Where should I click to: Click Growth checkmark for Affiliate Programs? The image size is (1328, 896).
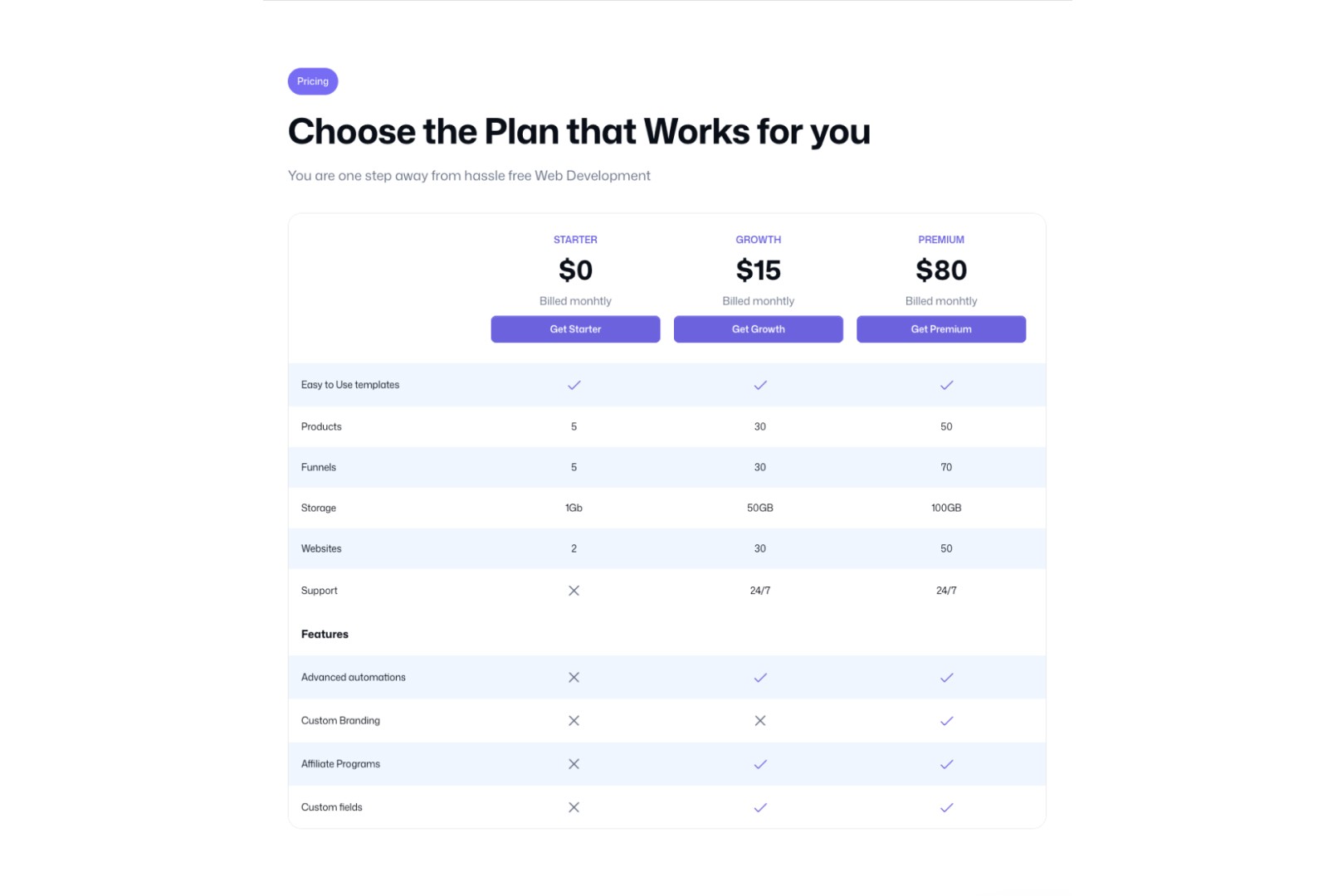pos(760,764)
